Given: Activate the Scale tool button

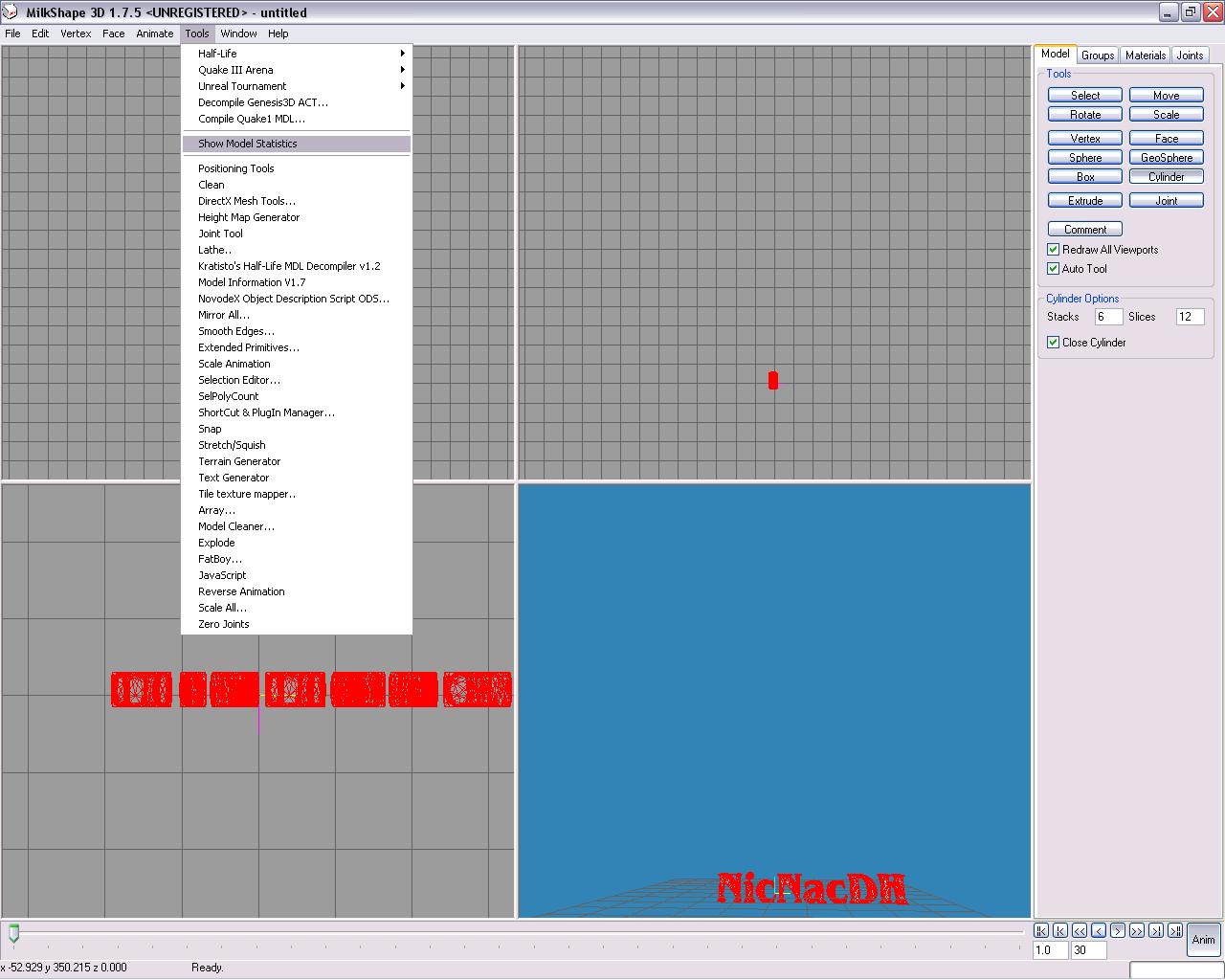Looking at the screenshot, I should coord(1167,115).
